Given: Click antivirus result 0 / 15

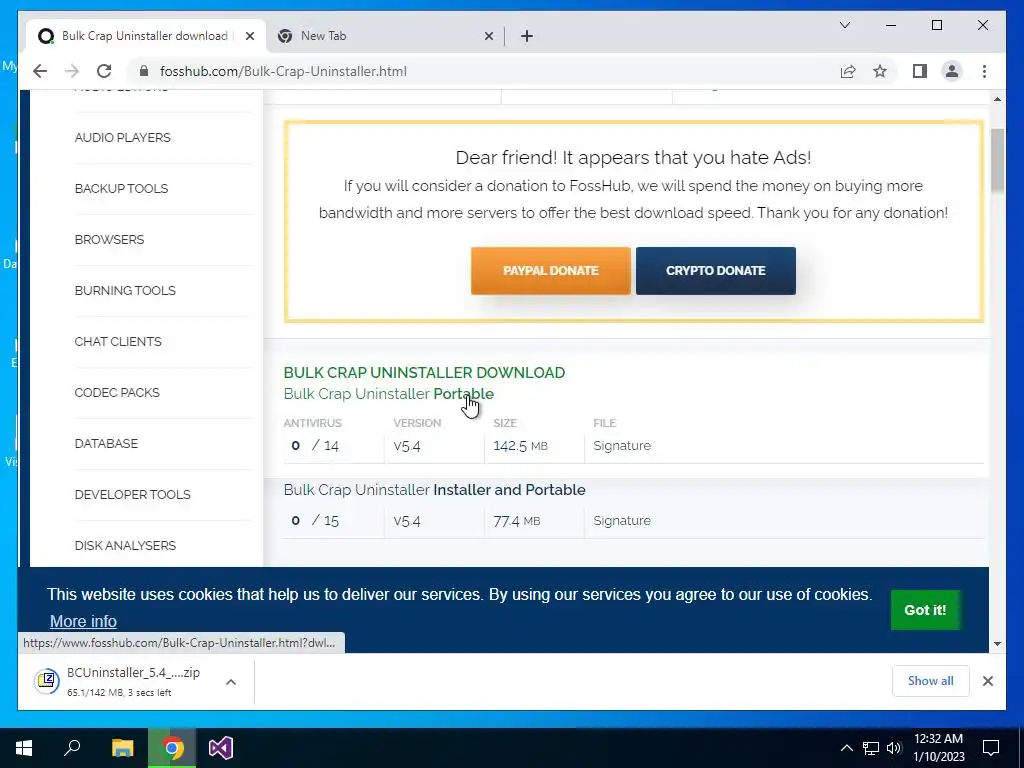Looking at the screenshot, I should point(315,520).
